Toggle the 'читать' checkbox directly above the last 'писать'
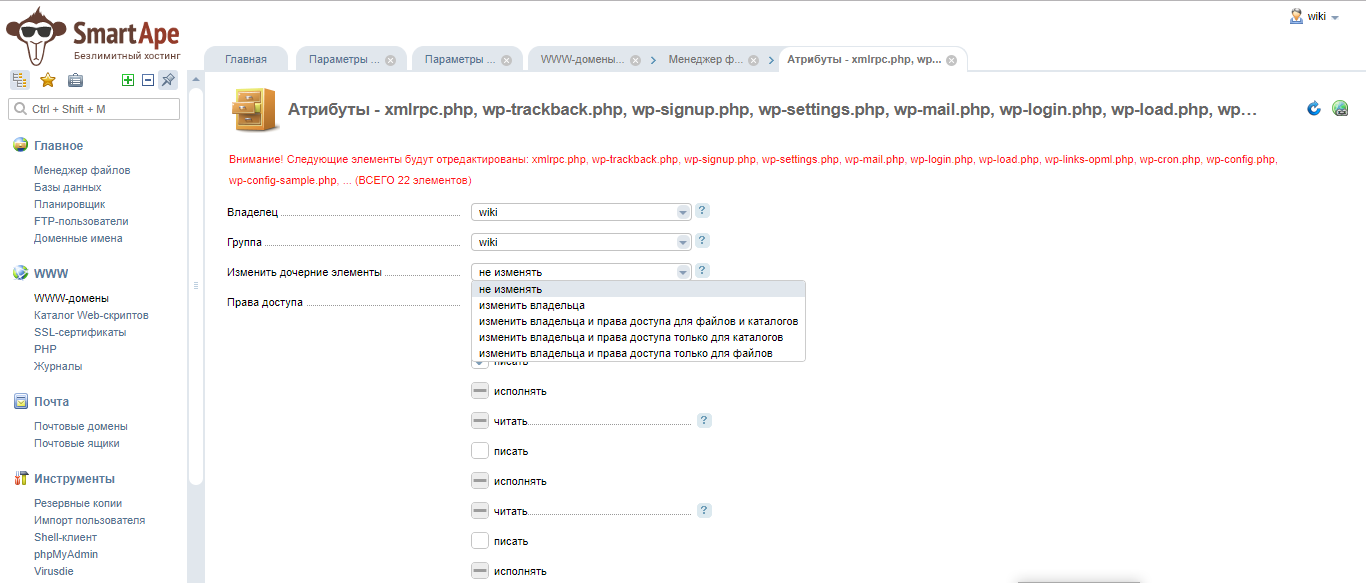 click(480, 511)
